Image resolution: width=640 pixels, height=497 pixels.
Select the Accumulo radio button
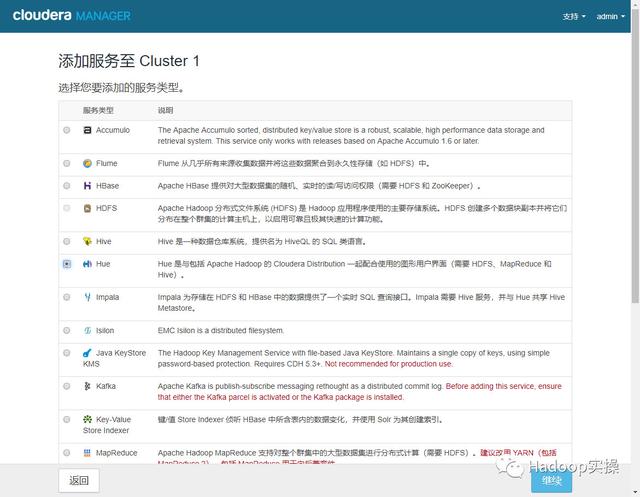click(x=67, y=130)
